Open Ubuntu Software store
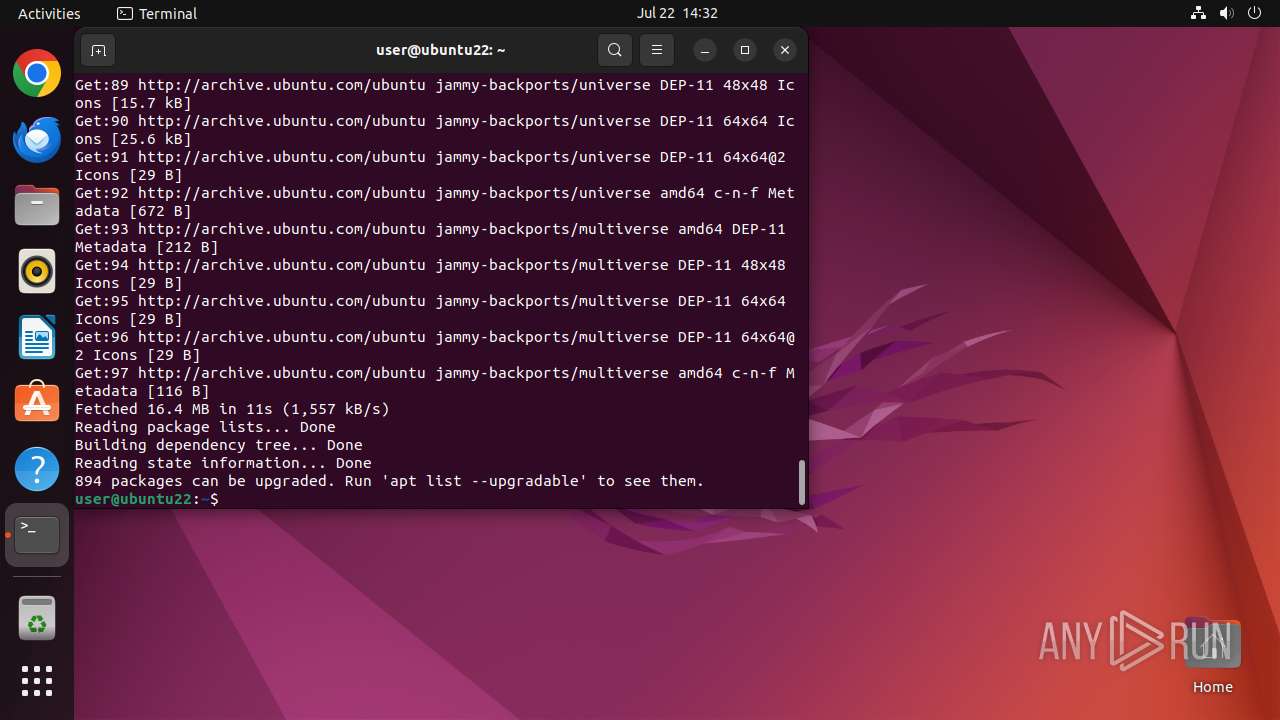The height and width of the screenshot is (720, 1280). [x=37, y=403]
